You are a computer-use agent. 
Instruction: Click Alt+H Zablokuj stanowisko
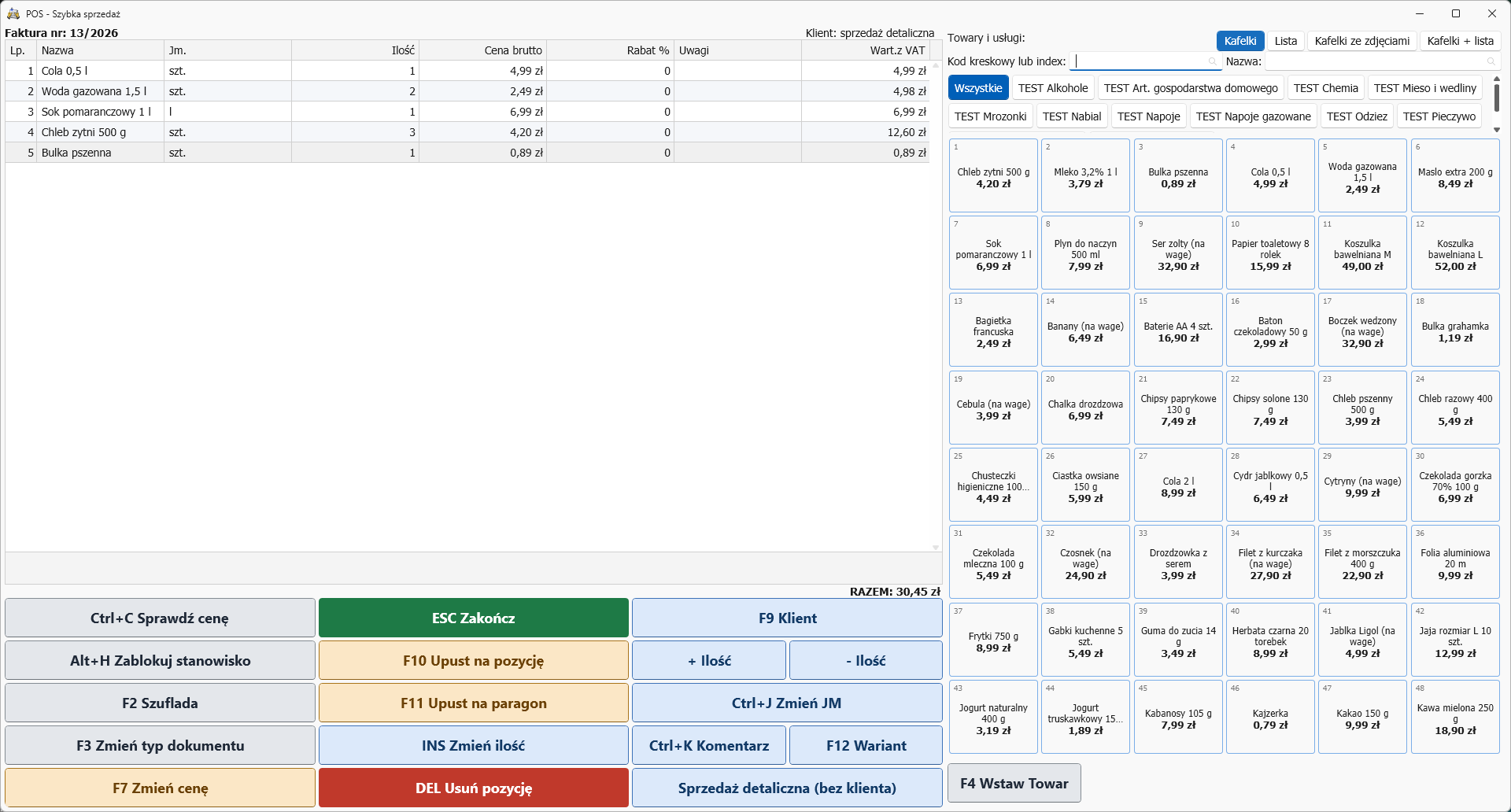click(x=161, y=660)
